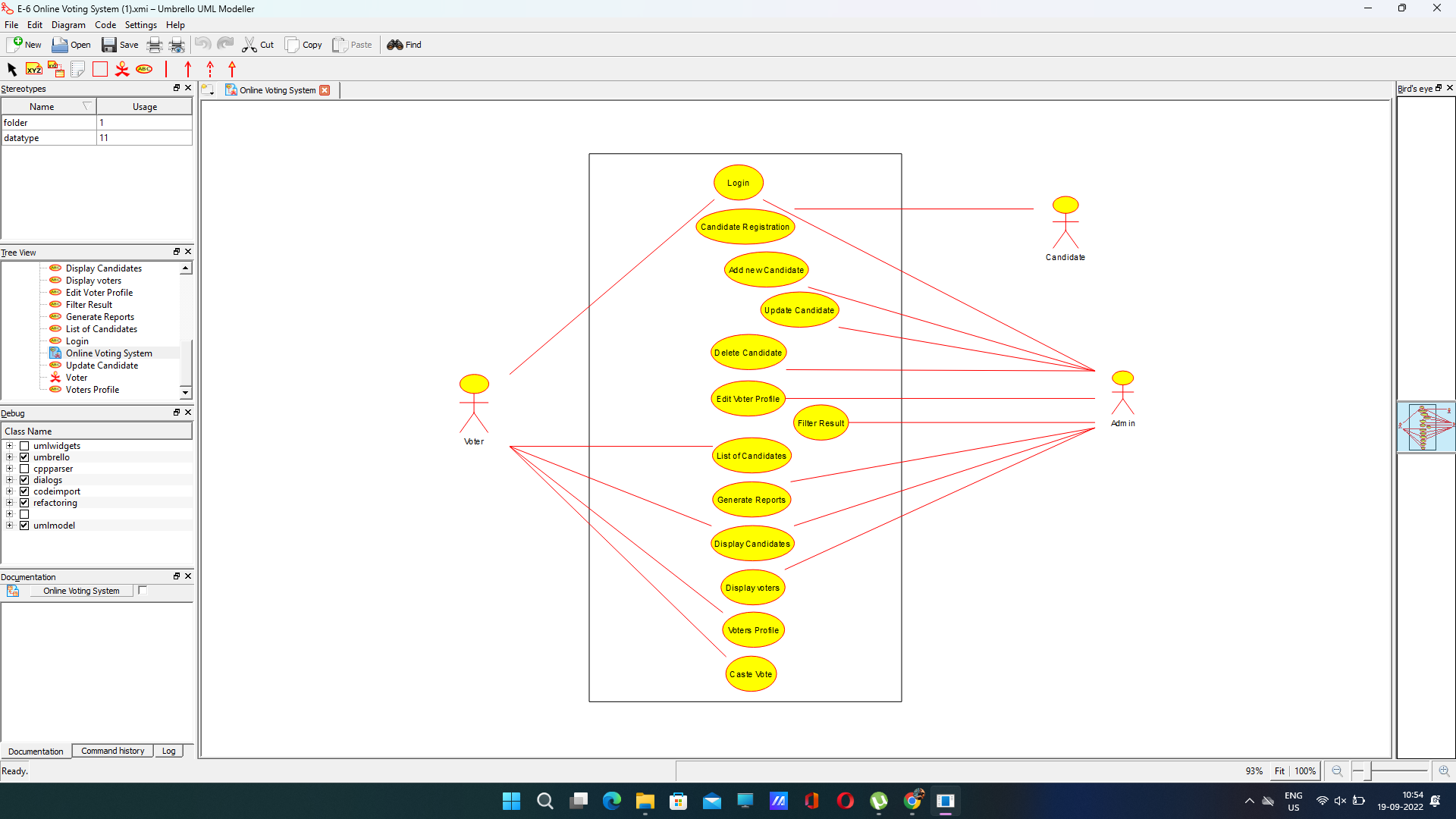Expand the codeimport class entry
The width and height of the screenshot is (1456, 819).
point(10,491)
